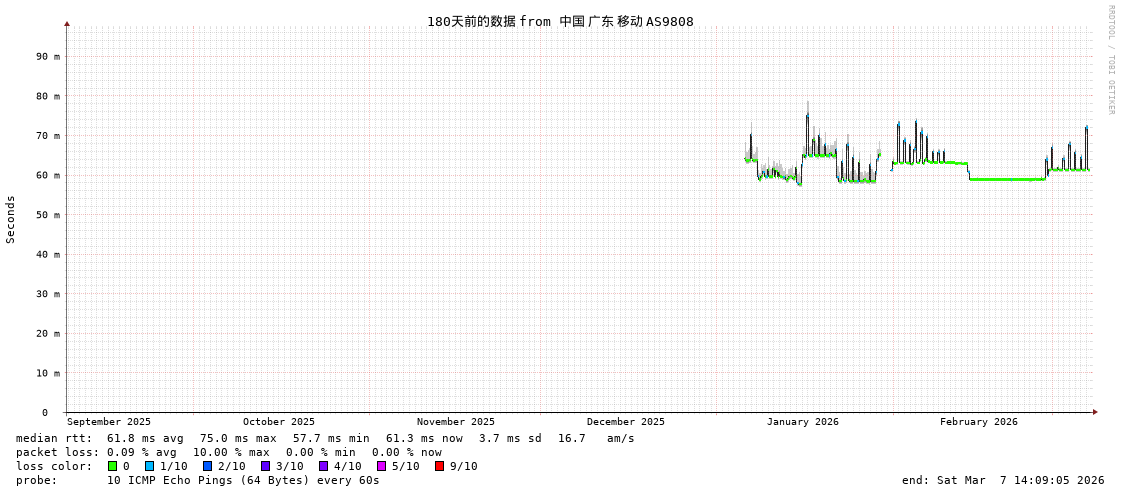Select the violet 4/10 loss swatch
1121x494 pixels.
[x=323, y=466]
